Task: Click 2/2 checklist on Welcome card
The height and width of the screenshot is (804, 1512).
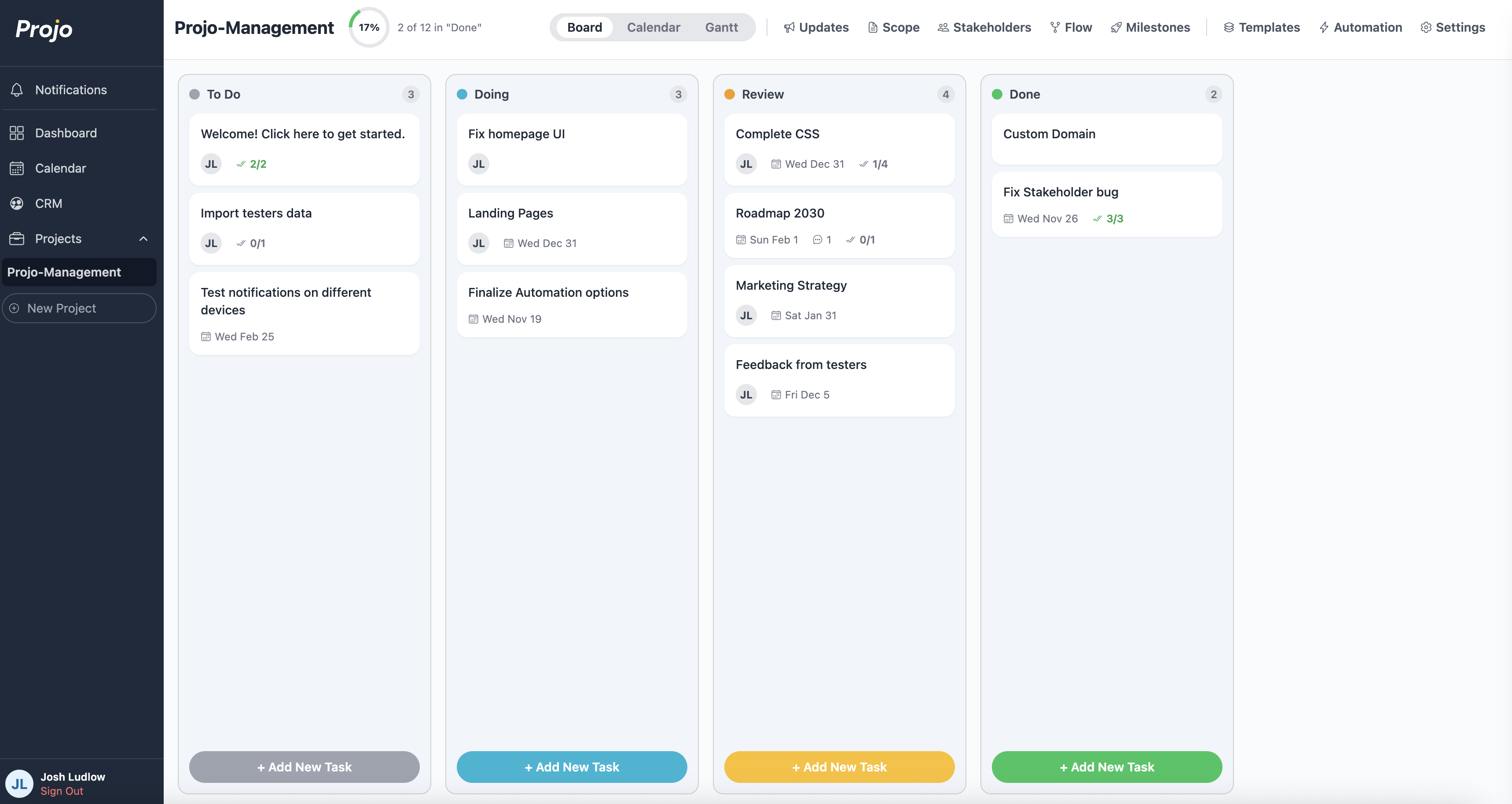Action: [252, 164]
